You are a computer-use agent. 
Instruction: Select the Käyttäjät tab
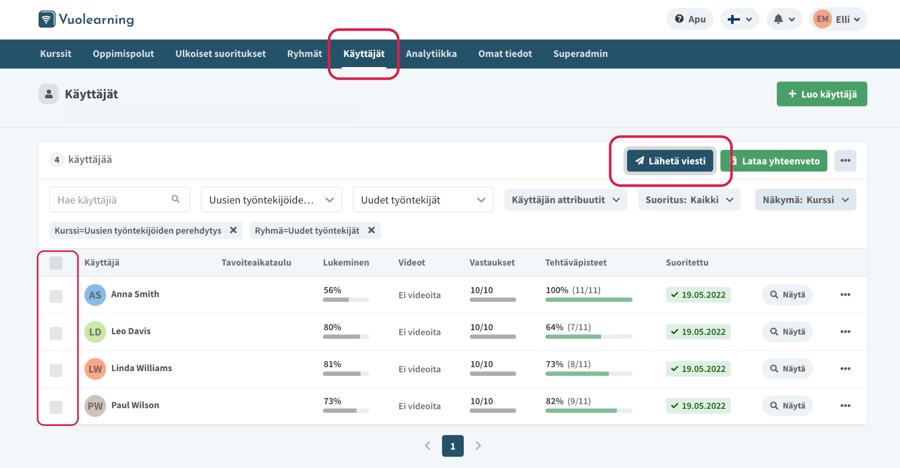coord(364,54)
